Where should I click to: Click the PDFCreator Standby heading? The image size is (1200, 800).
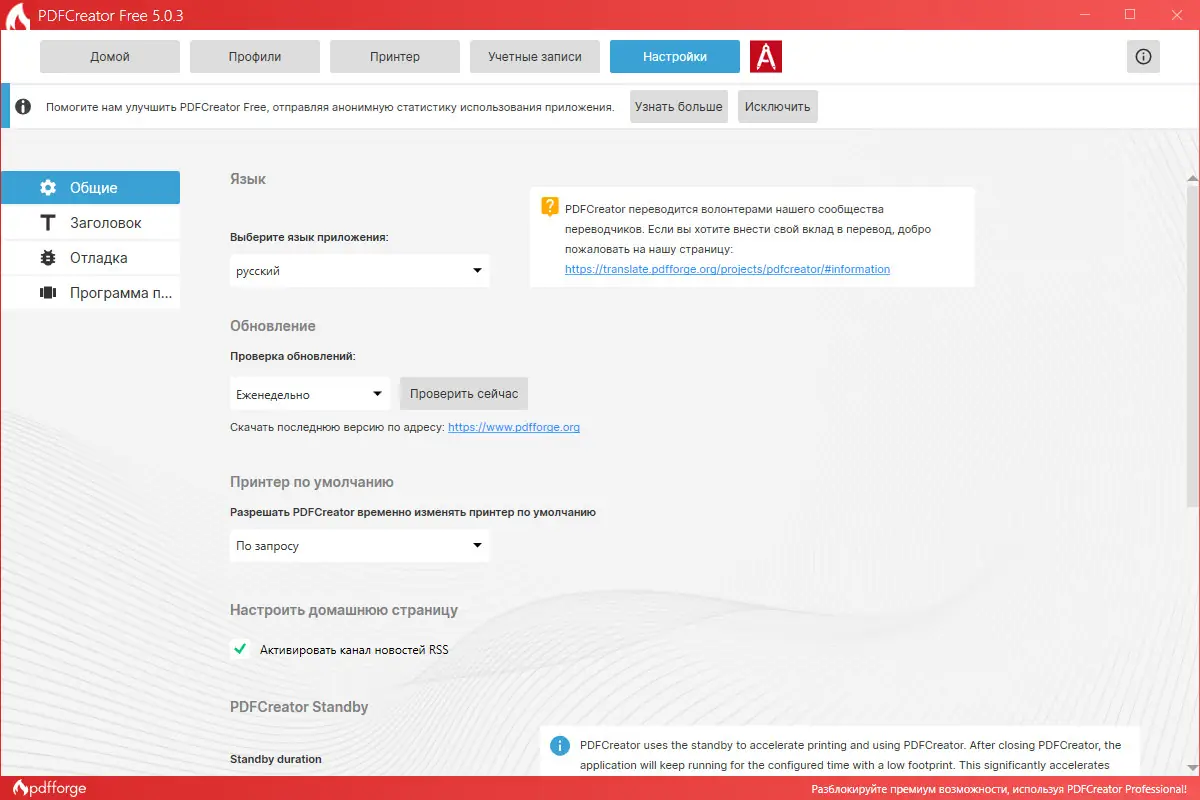(299, 707)
